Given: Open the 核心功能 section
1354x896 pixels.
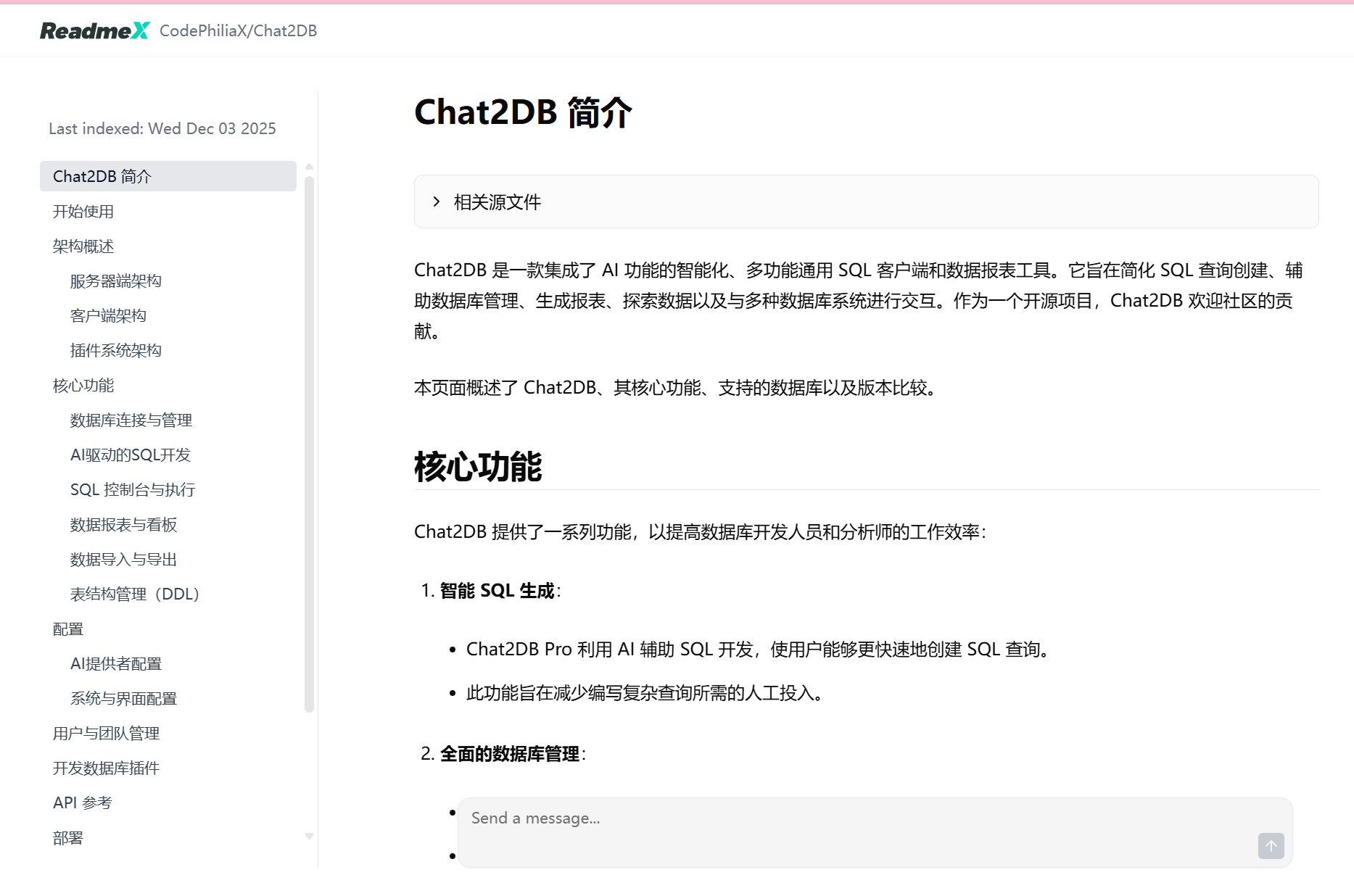Looking at the screenshot, I should 83,385.
